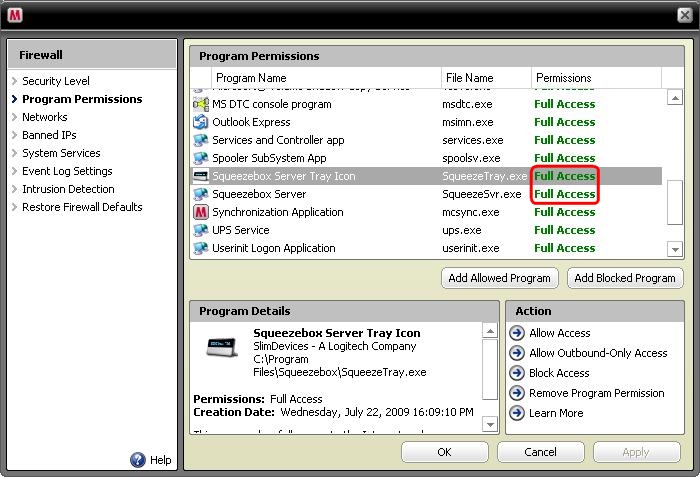Click the Program Details scroll up arrow

(490, 331)
